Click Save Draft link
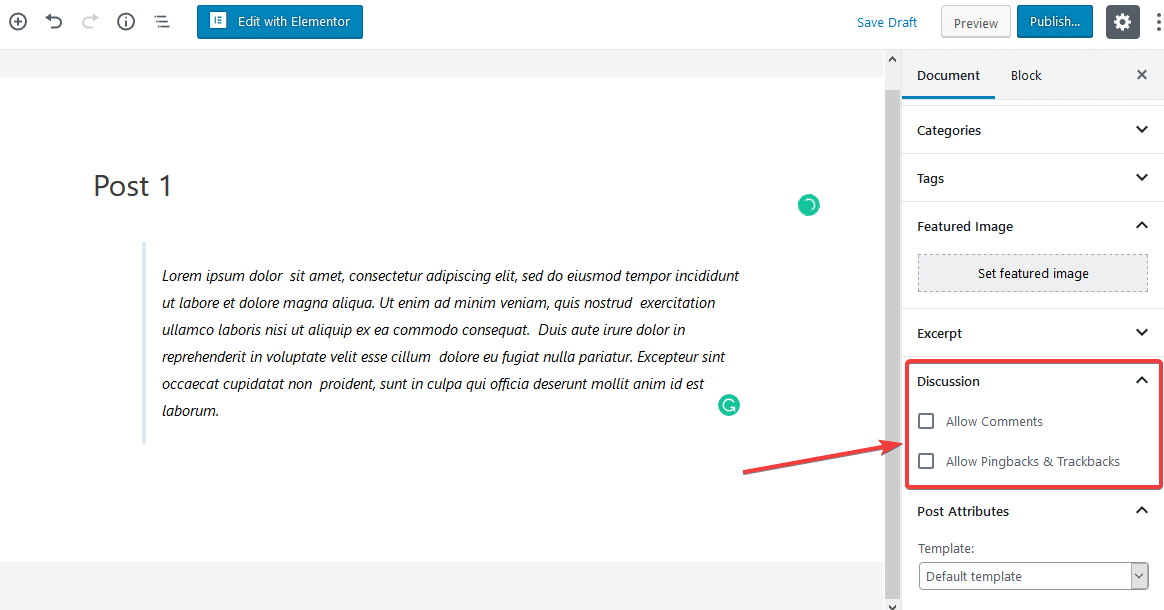The image size is (1164, 610). (x=886, y=22)
